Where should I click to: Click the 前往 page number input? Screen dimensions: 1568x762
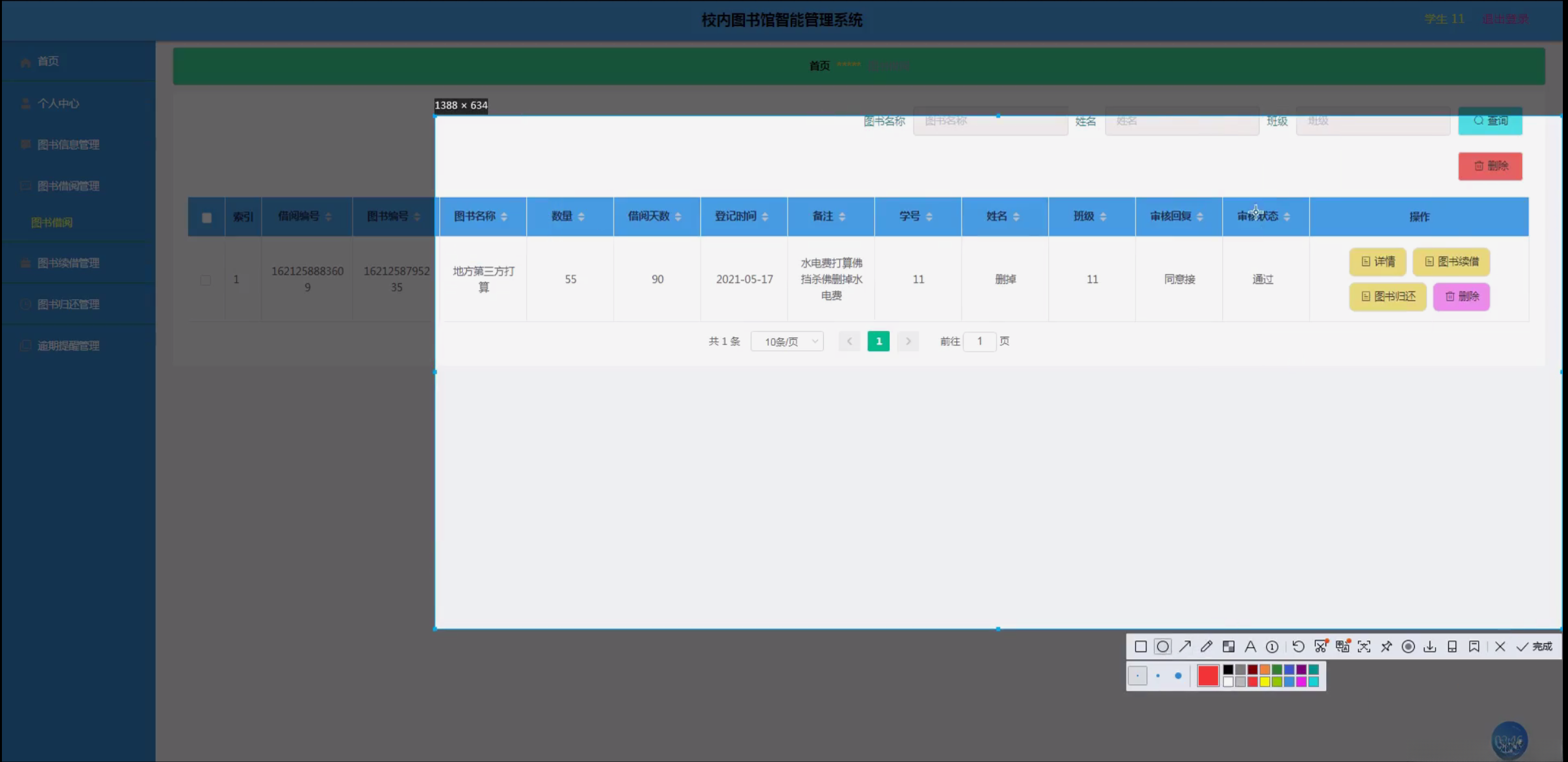coord(979,341)
